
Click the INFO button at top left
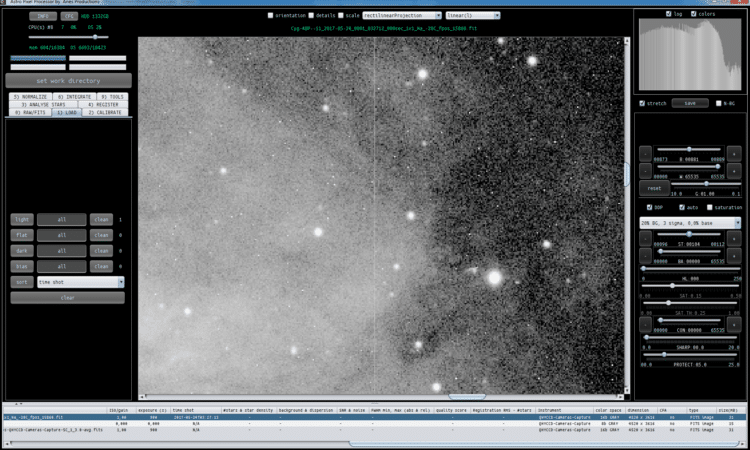[43, 16]
